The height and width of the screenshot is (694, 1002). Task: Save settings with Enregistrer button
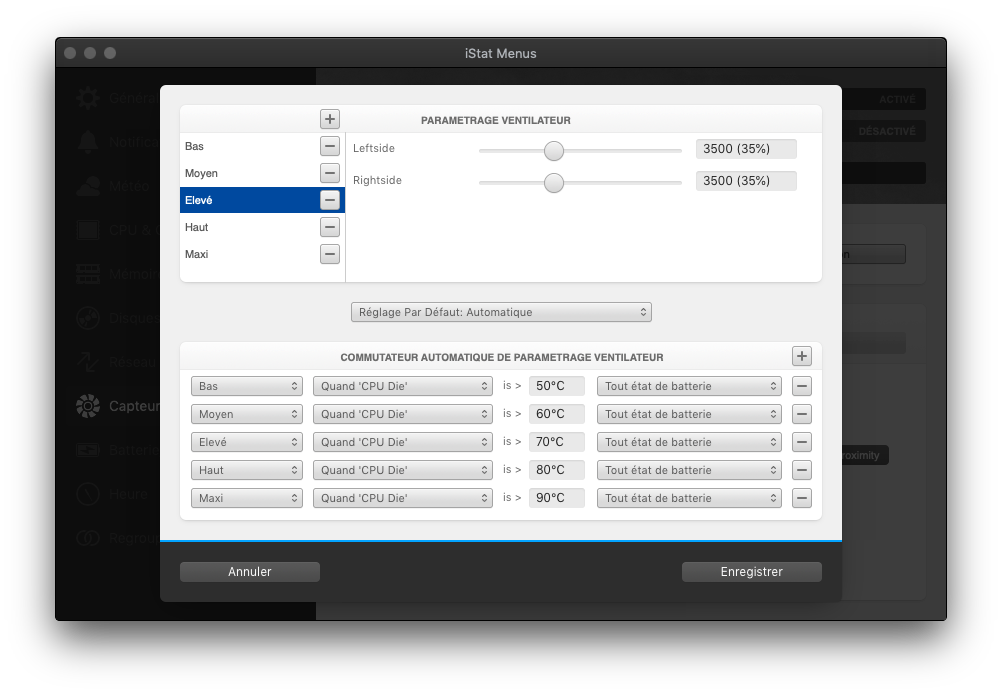point(752,572)
